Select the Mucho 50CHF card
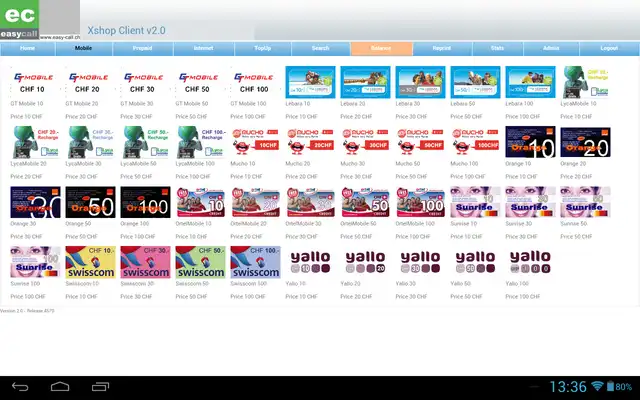The image size is (640, 400). (x=420, y=142)
